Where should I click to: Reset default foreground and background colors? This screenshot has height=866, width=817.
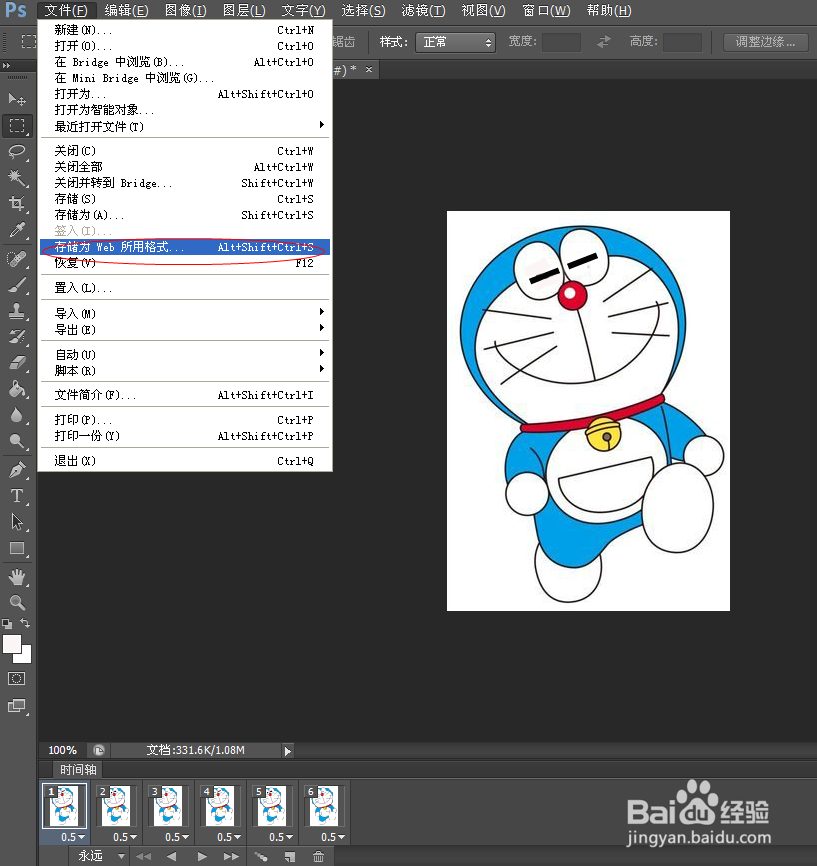[7, 624]
